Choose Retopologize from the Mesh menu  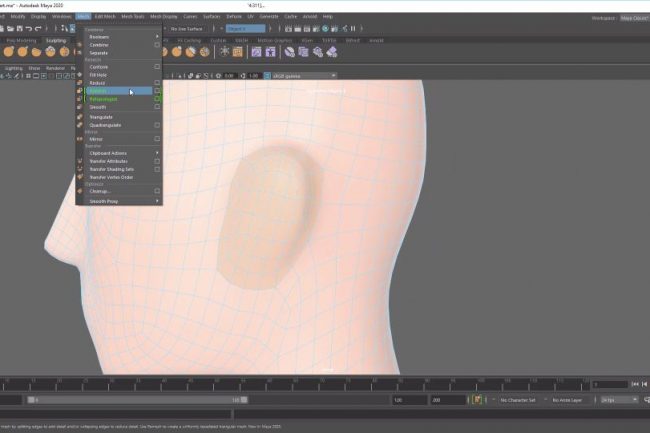105,99
